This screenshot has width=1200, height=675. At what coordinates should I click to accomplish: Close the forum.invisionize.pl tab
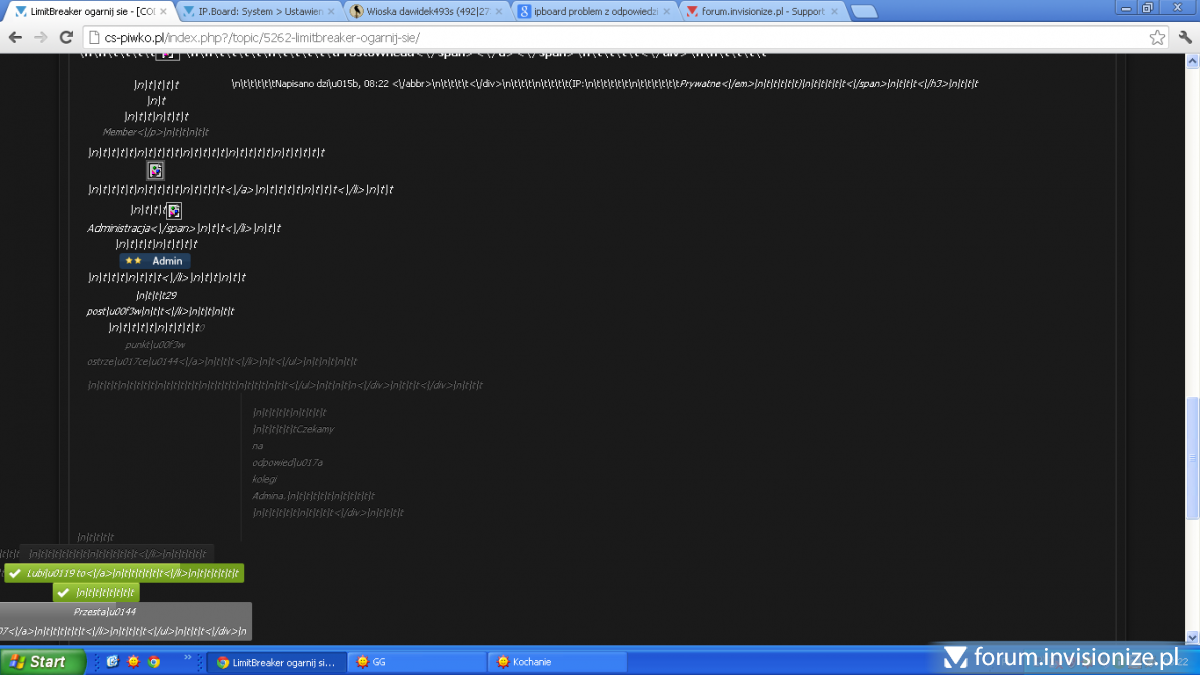[x=833, y=12]
